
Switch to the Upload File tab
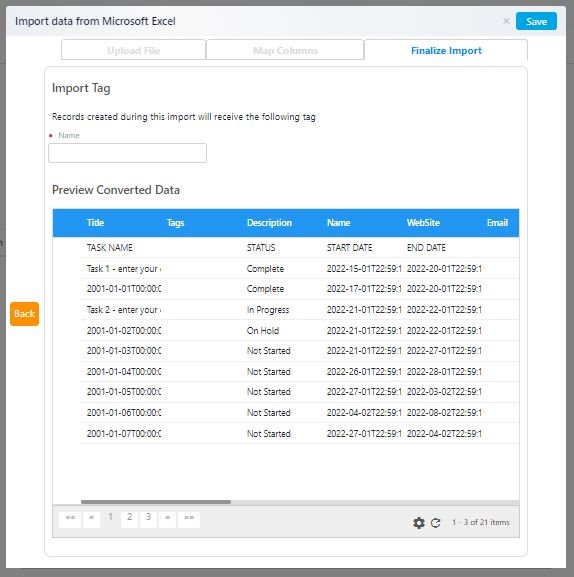pyautogui.click(x=133, y=50)
